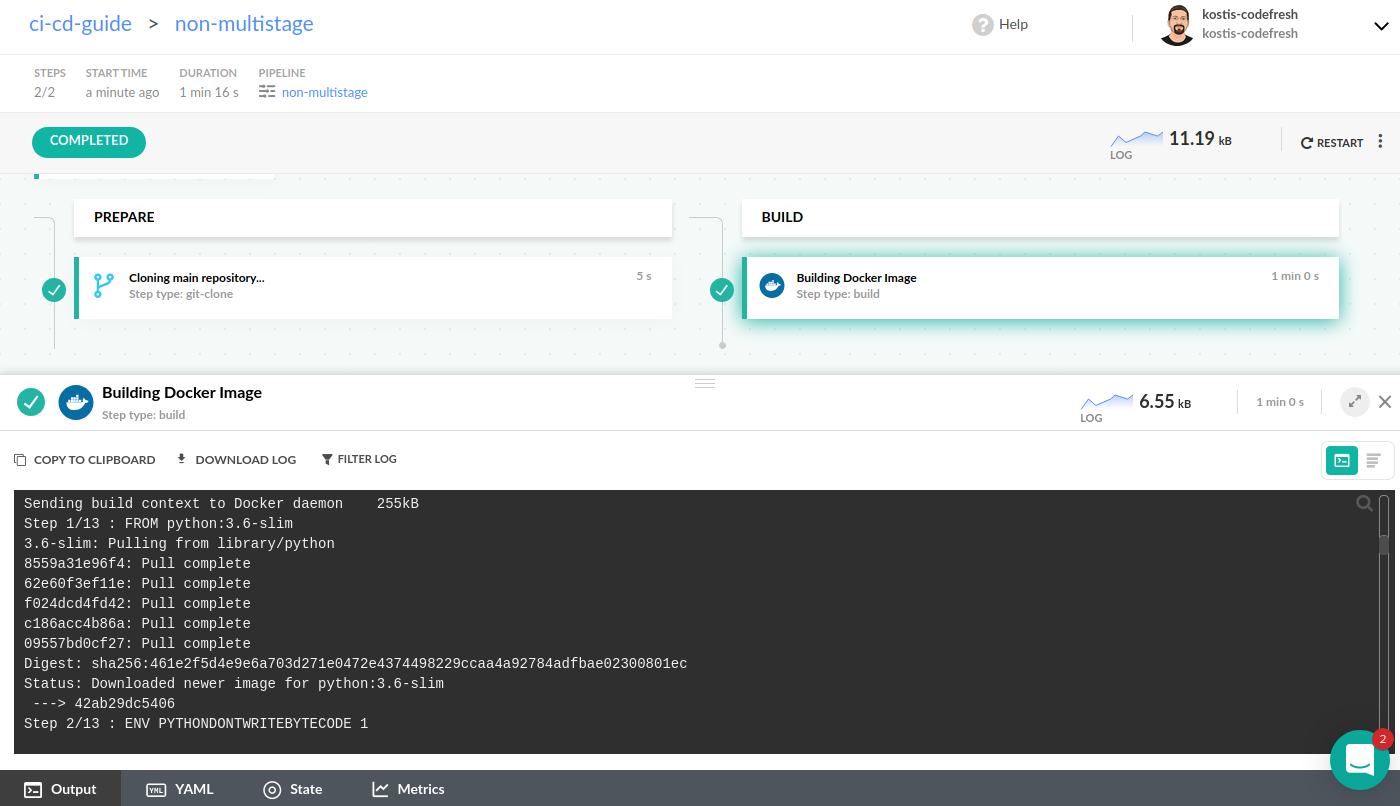
Task: Expand the step log panel to fullscreen
Action: [1355, 402]
